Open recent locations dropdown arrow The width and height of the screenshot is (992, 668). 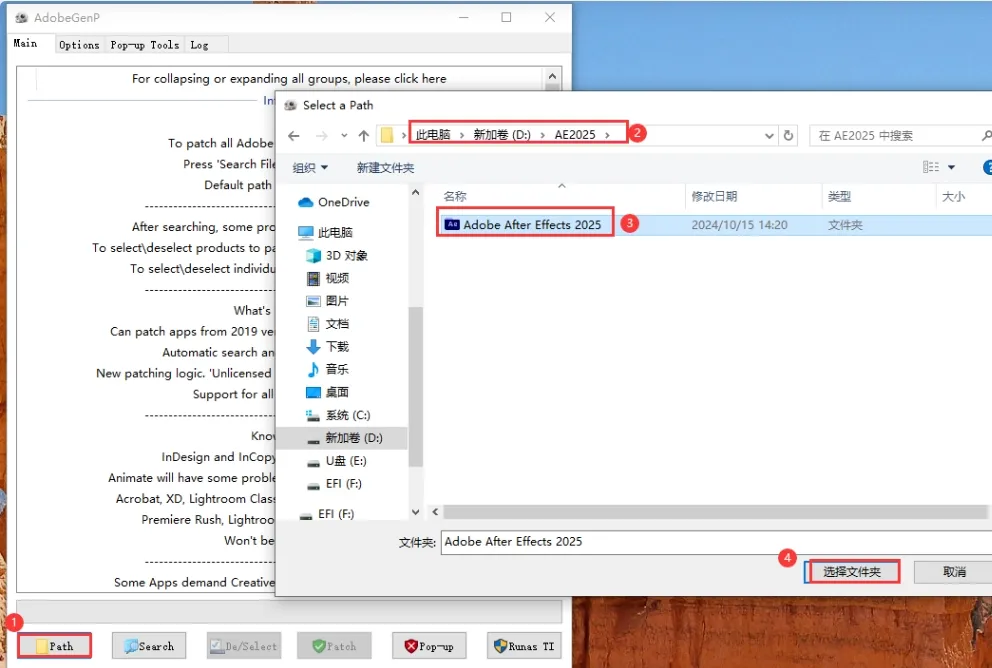coord(344,135)
